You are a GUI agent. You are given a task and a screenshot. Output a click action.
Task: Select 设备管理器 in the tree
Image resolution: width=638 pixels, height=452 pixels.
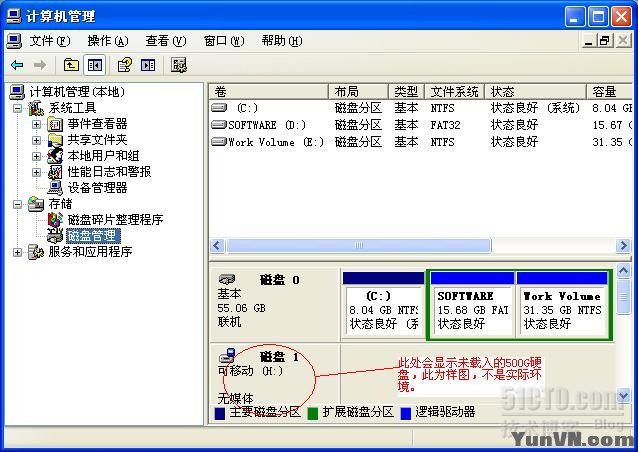coord(97,188)
